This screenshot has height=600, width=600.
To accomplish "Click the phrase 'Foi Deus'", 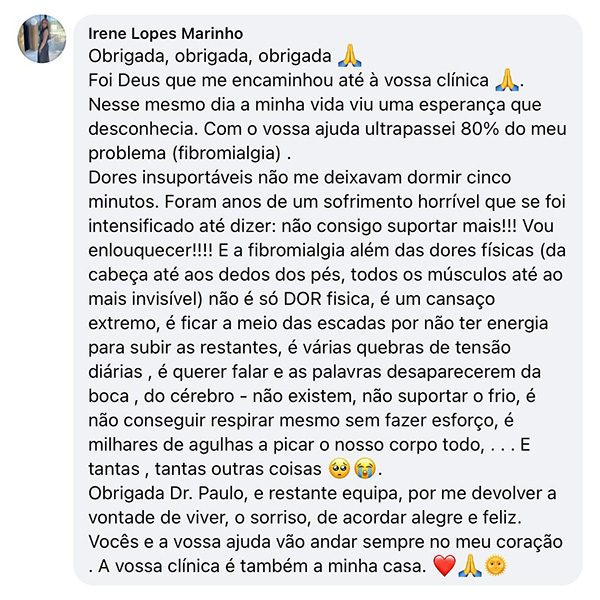I will pyautogui.click(x=122, y=79).
